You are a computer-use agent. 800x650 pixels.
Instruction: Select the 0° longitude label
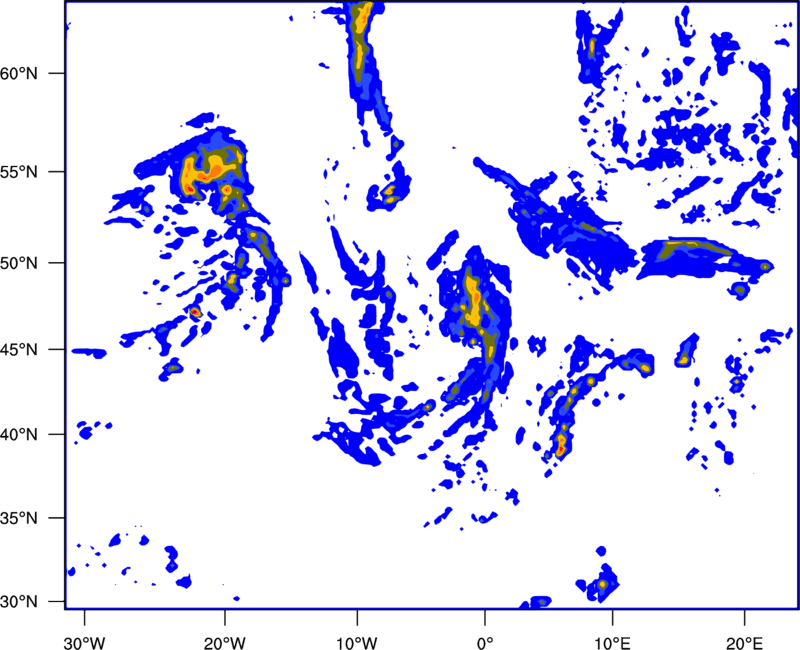coord(485,643)
